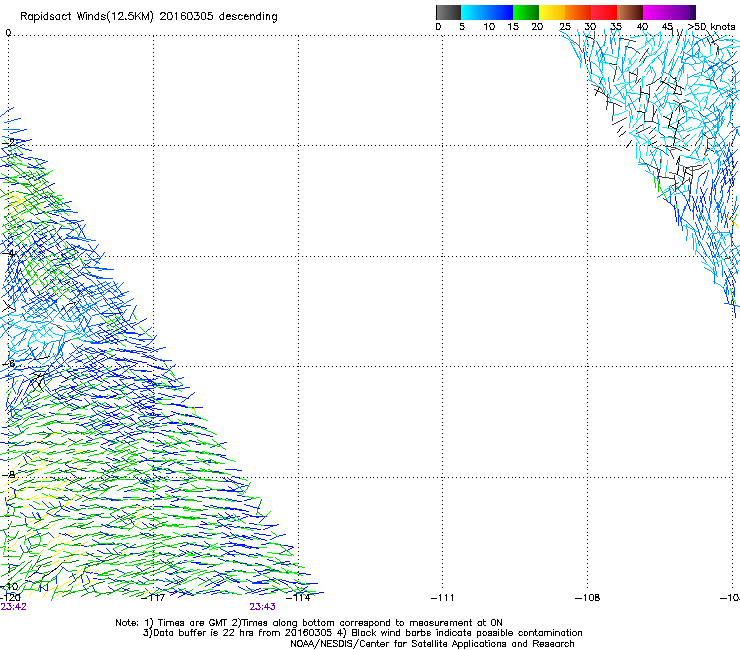
Task: Click the '-6' latitude axis label
Action: (8, 364)
